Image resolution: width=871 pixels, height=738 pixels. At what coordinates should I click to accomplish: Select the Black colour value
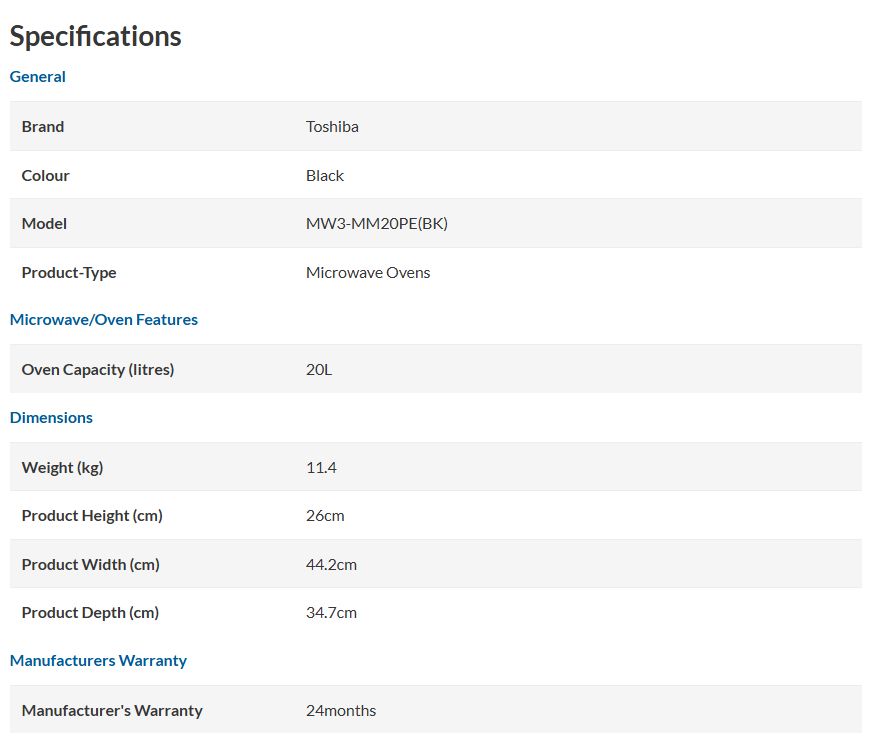click(x=325, y=175)
